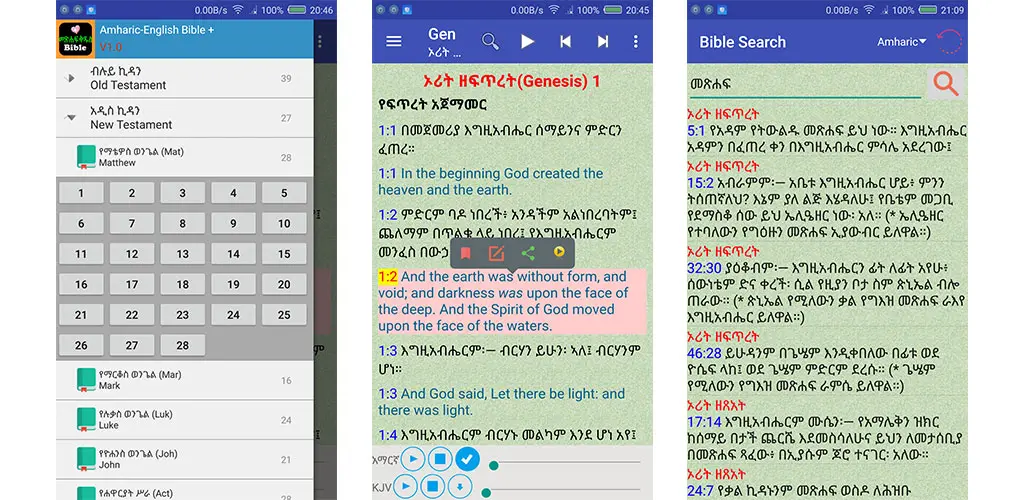Stop the Amharic audio track
1024x500 pixels.
coord(440,460)
